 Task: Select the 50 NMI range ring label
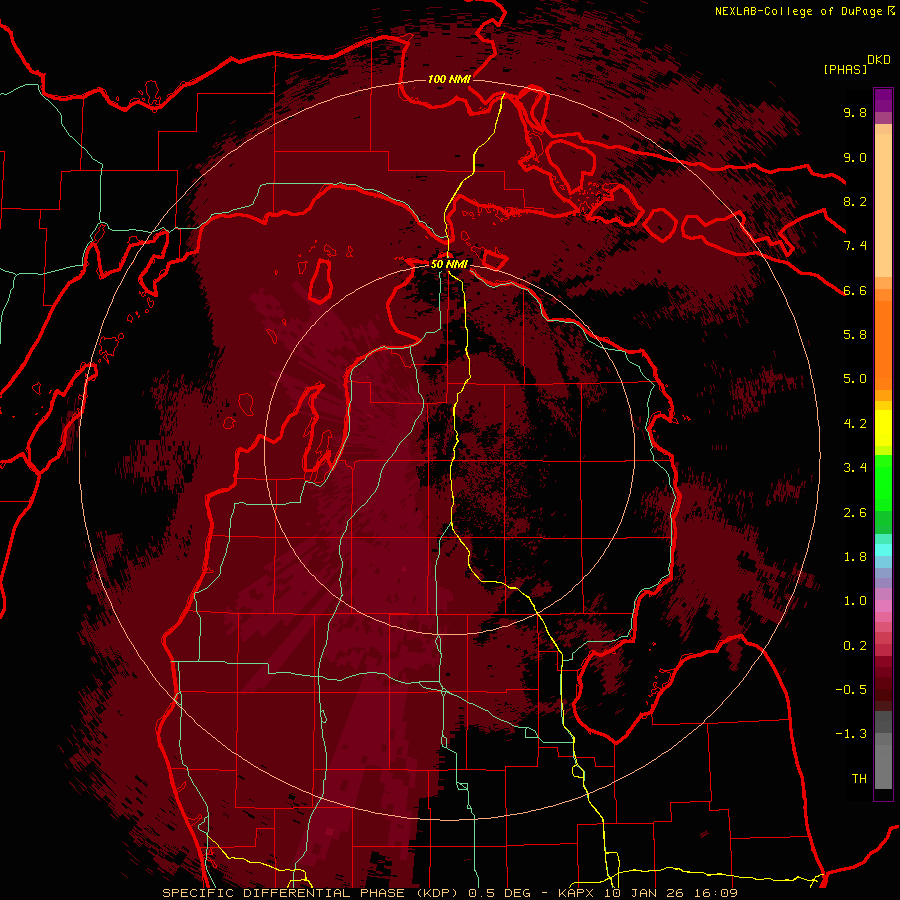pyautogui.click(x=449, y=264)
